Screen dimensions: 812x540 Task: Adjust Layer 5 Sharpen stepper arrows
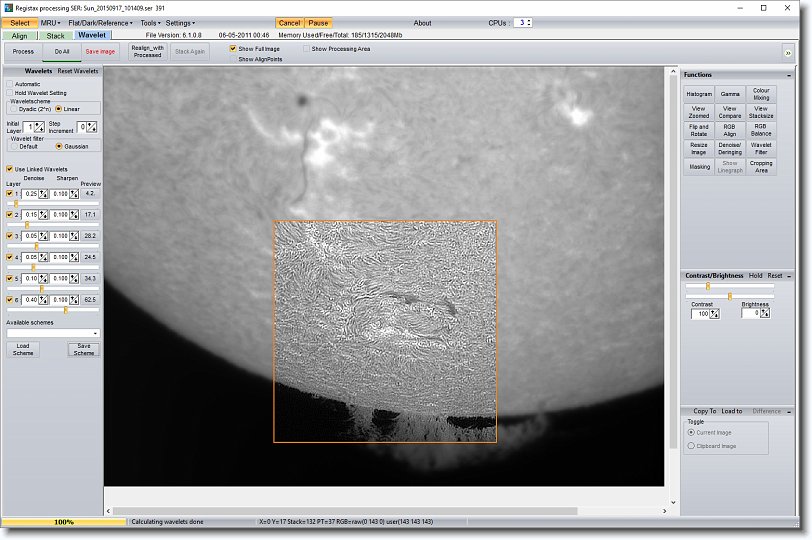(74, 279)
